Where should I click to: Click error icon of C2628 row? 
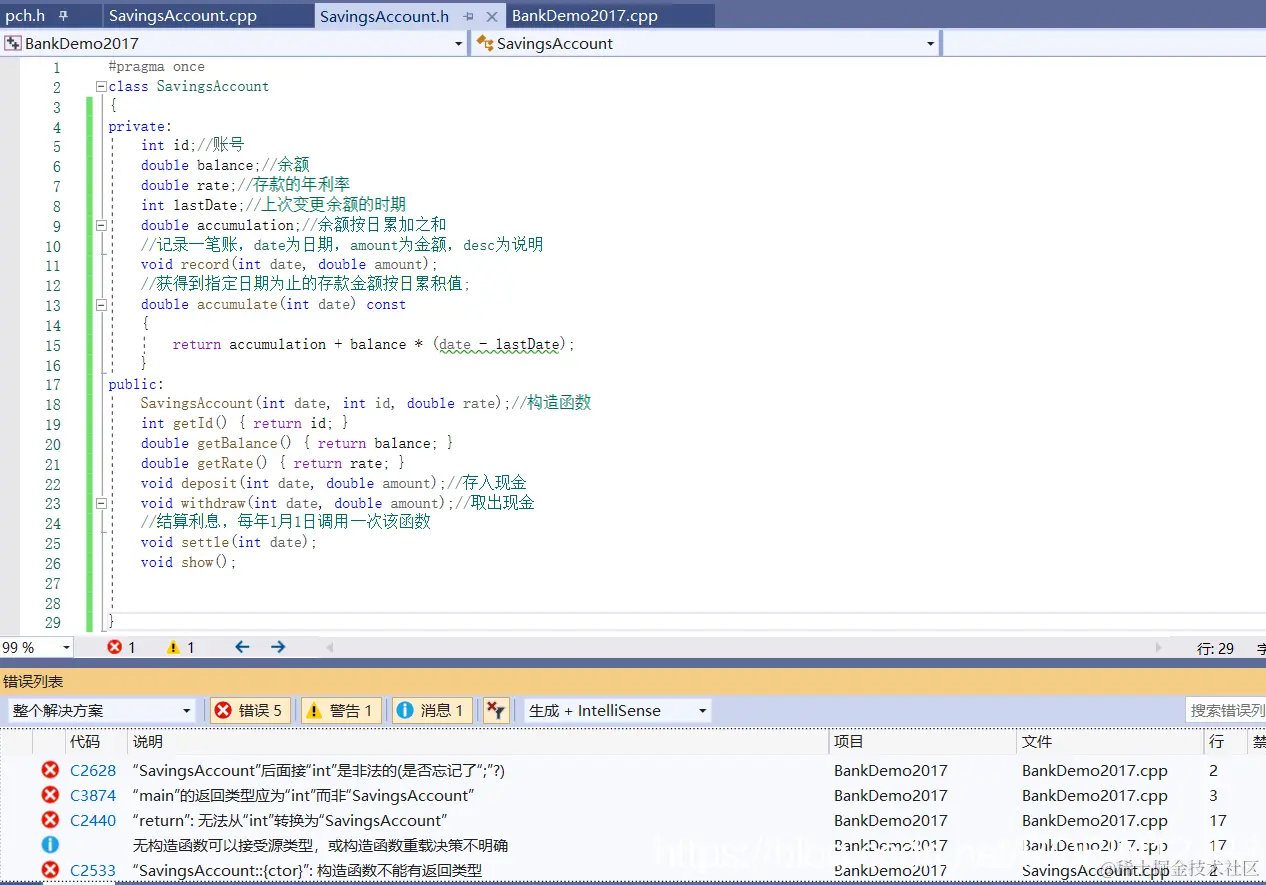point(50,770)
